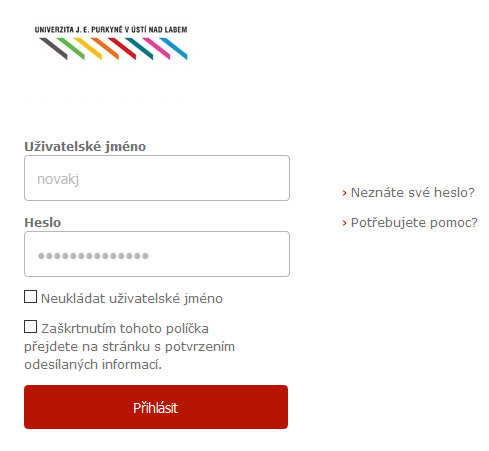Click the yellow stripe in the logo
Image resolution: width=489 pixels, height=451 pixels.
coord(88,48)
